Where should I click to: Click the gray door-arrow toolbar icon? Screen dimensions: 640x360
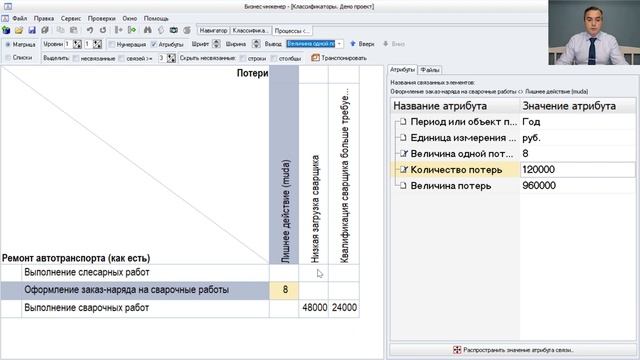(118, 30)
